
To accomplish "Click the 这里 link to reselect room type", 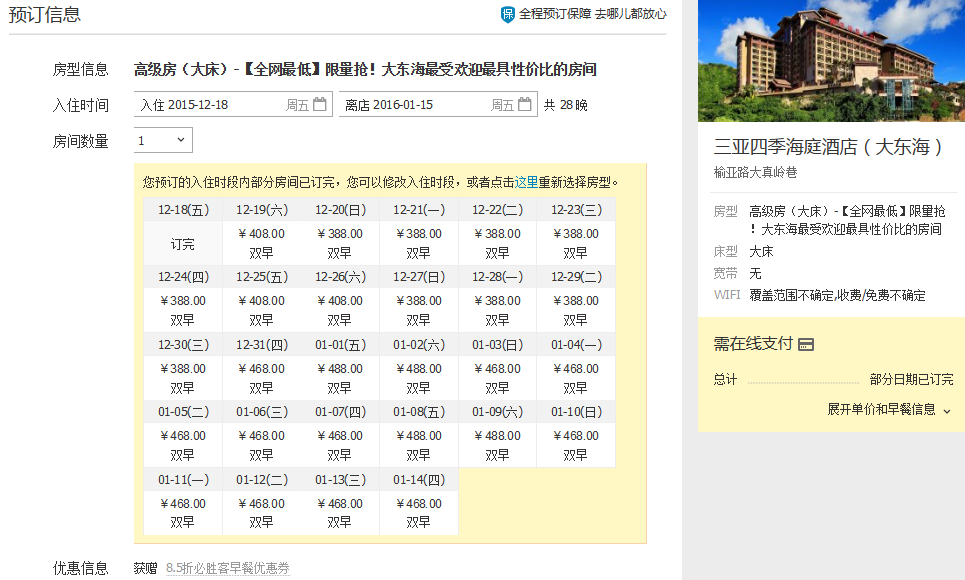I will click(x=526, y=182).
